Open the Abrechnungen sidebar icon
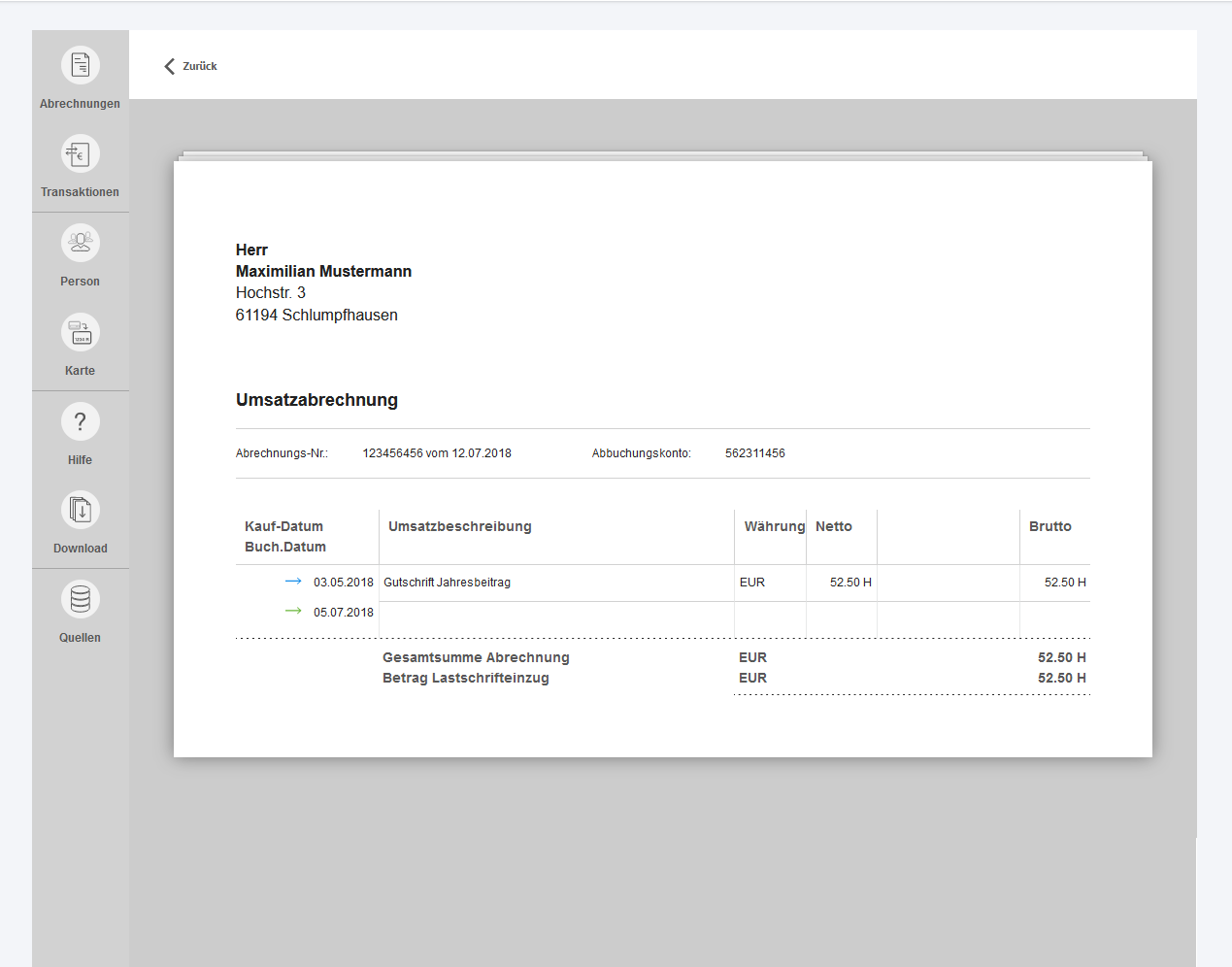 tap(81, 65)
